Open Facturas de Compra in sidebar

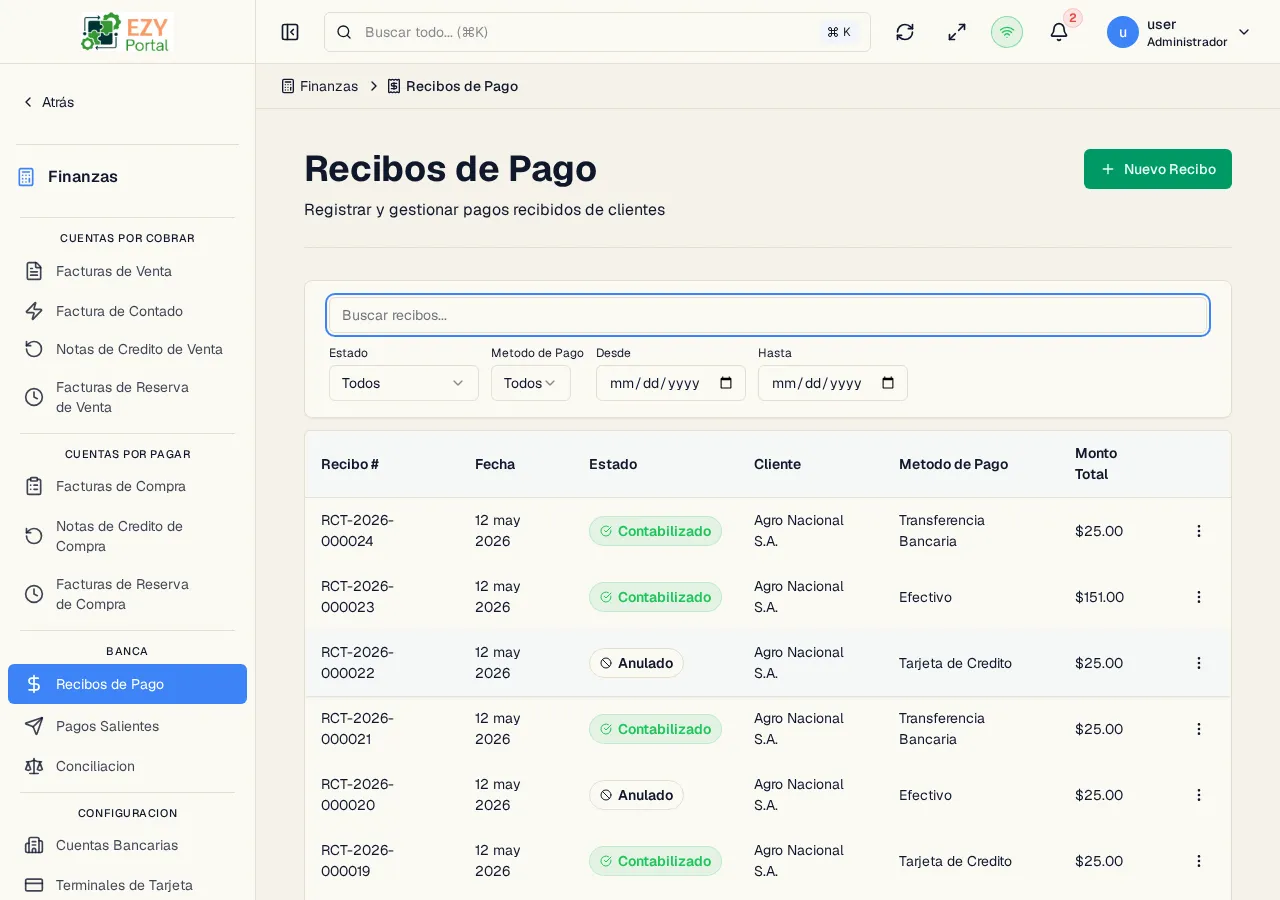(127, 486)
